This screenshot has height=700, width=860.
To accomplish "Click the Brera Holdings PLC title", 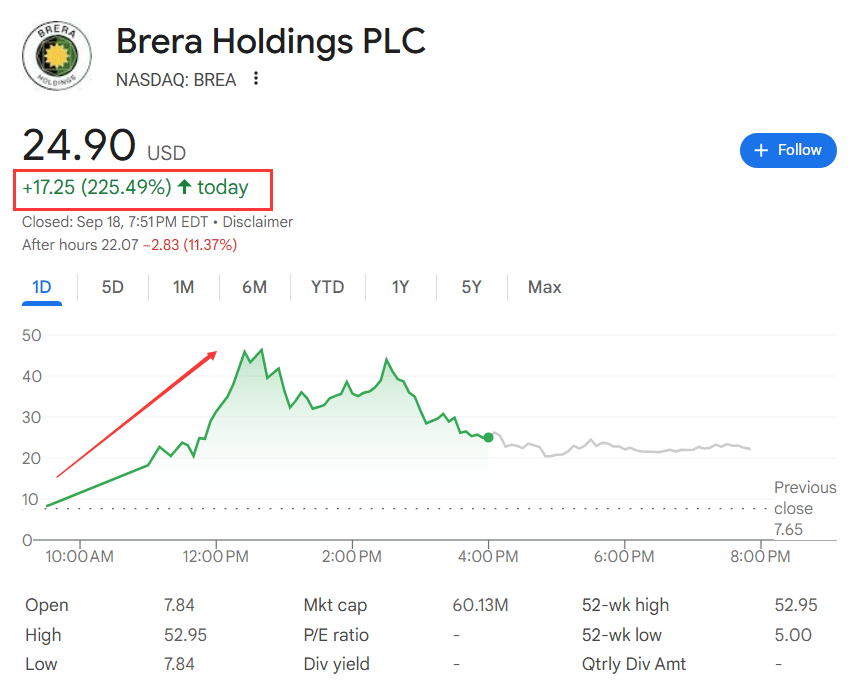I will (x=270, y=42).
